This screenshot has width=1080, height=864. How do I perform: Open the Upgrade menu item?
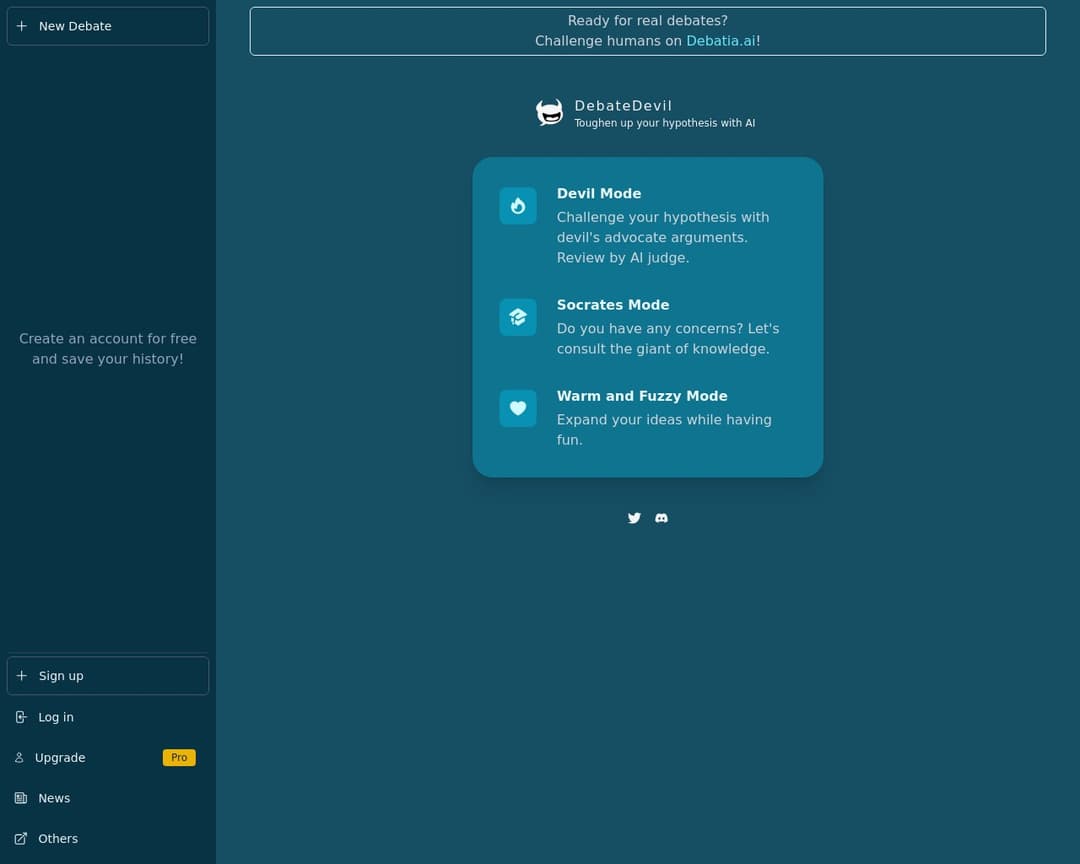point(60,758)
